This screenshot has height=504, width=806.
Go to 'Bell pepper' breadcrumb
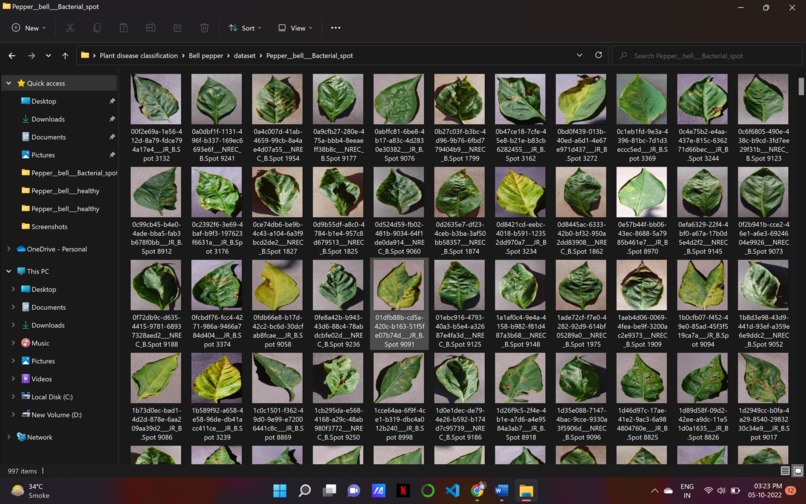click(206, 56)
